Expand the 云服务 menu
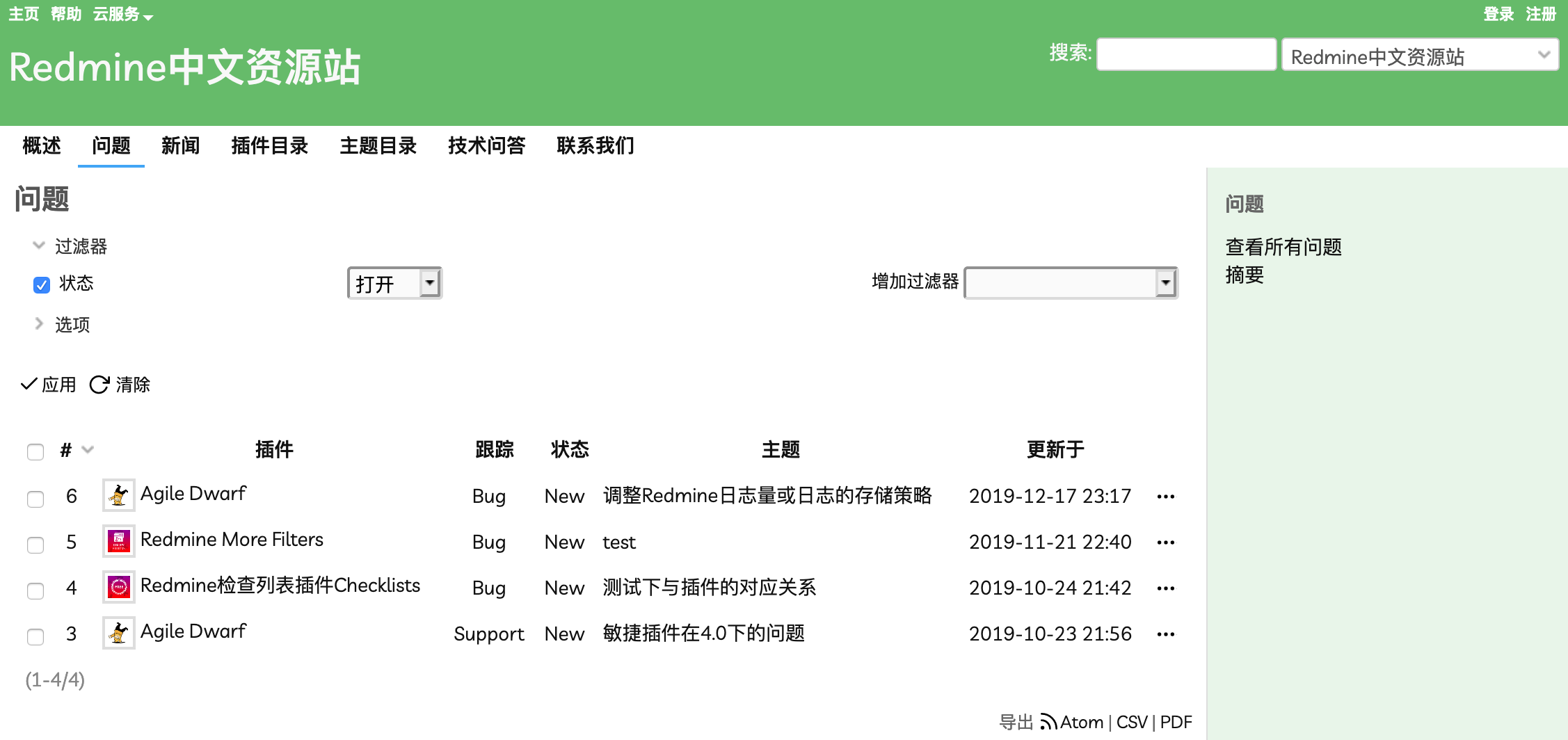Image resolution: width=1568 pixels, height=740 pixels. (122, 14)
